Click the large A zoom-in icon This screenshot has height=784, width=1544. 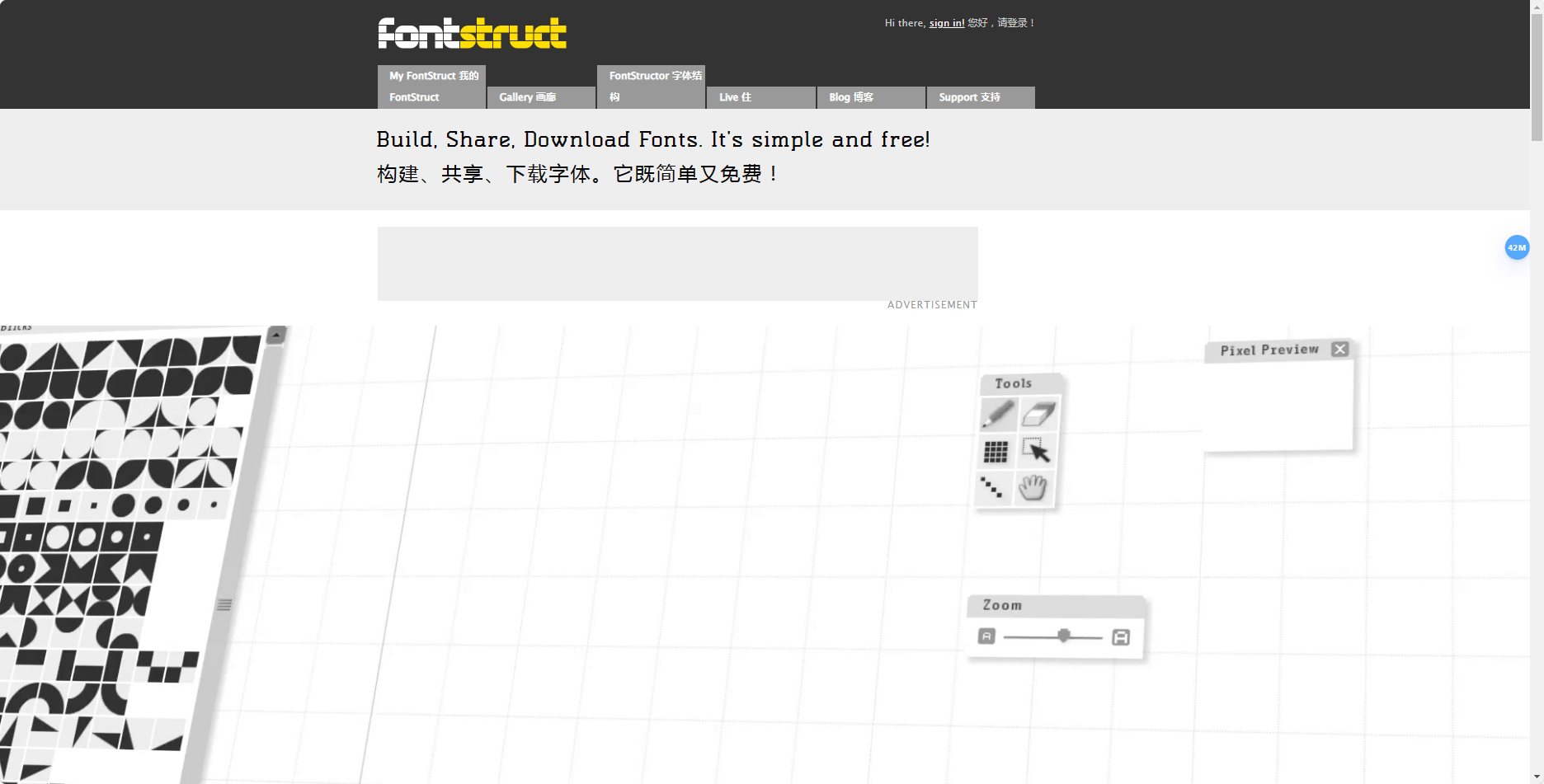1120,636
